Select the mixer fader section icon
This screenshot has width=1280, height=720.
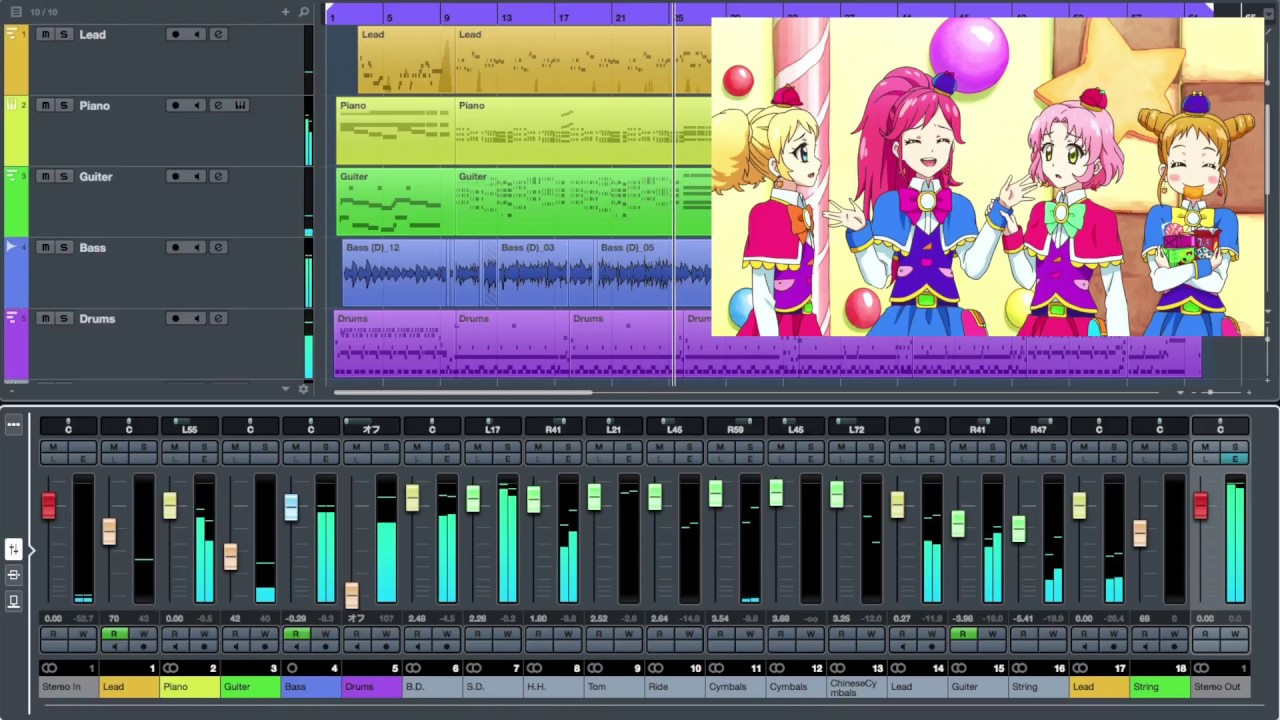click(14, 550)
